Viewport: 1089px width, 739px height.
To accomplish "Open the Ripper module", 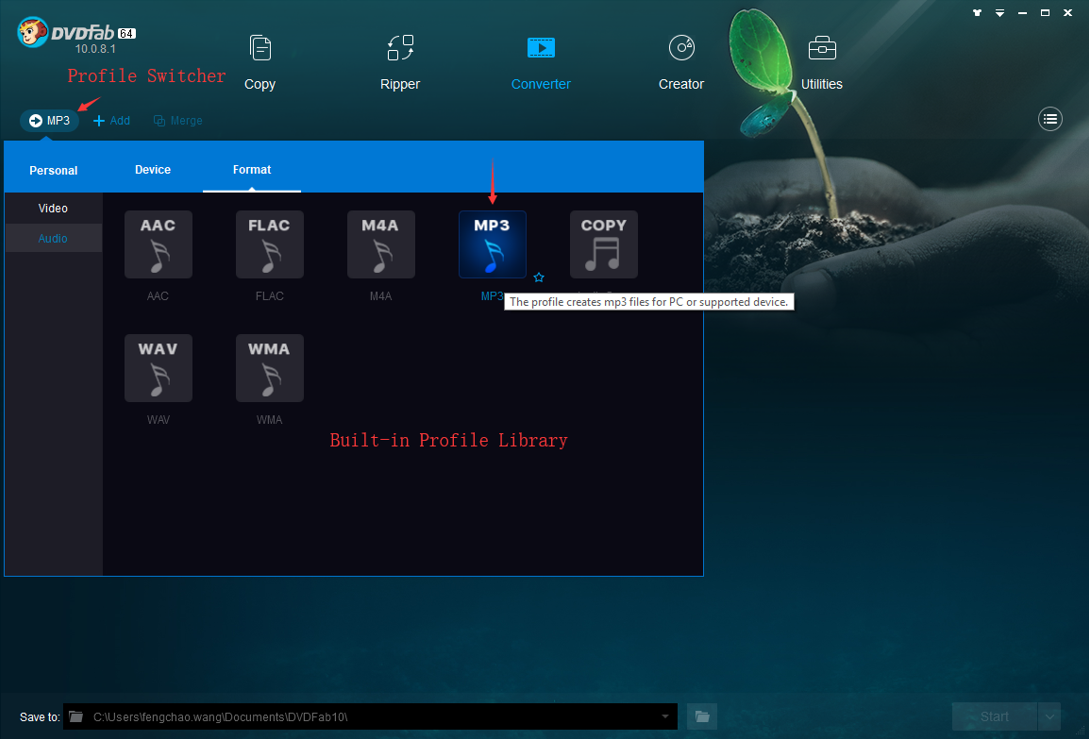I will click(400, 63).
